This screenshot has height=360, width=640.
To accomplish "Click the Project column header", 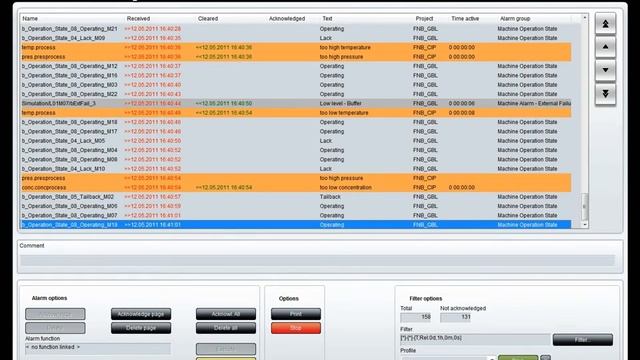I will [x=424, y=18].
